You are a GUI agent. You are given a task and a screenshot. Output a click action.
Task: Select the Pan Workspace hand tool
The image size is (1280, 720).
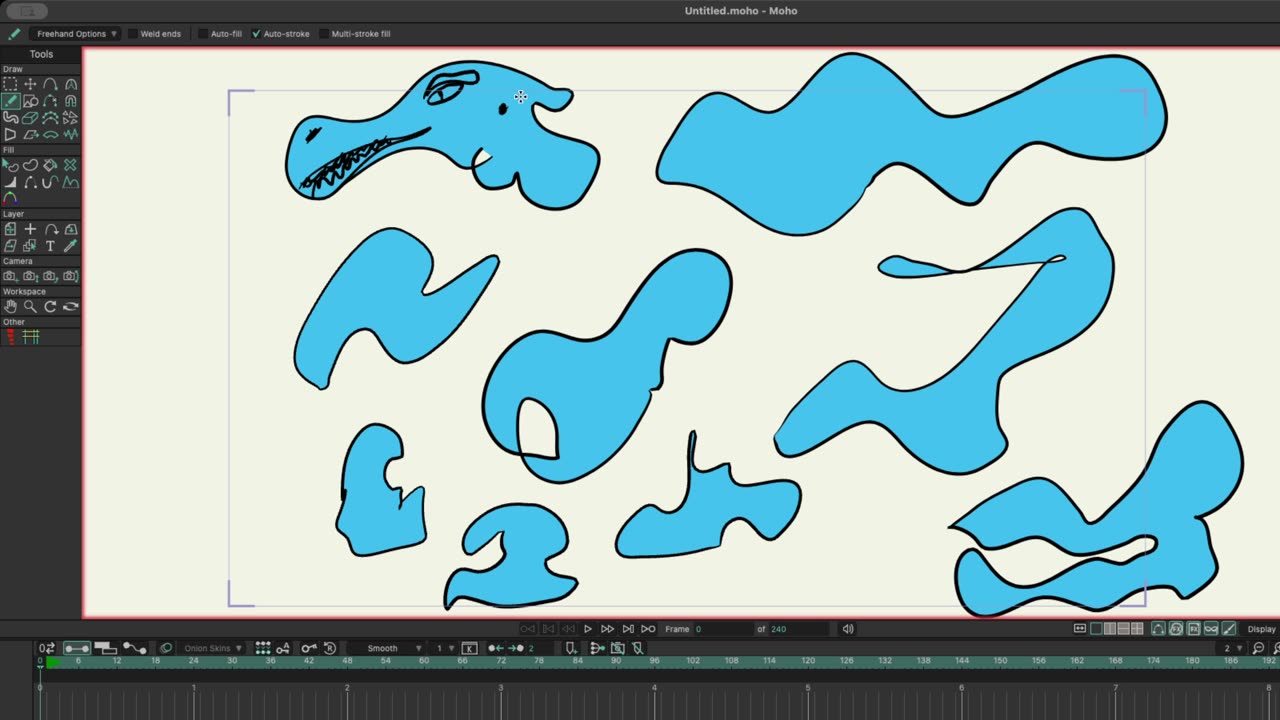pos(10,306)
